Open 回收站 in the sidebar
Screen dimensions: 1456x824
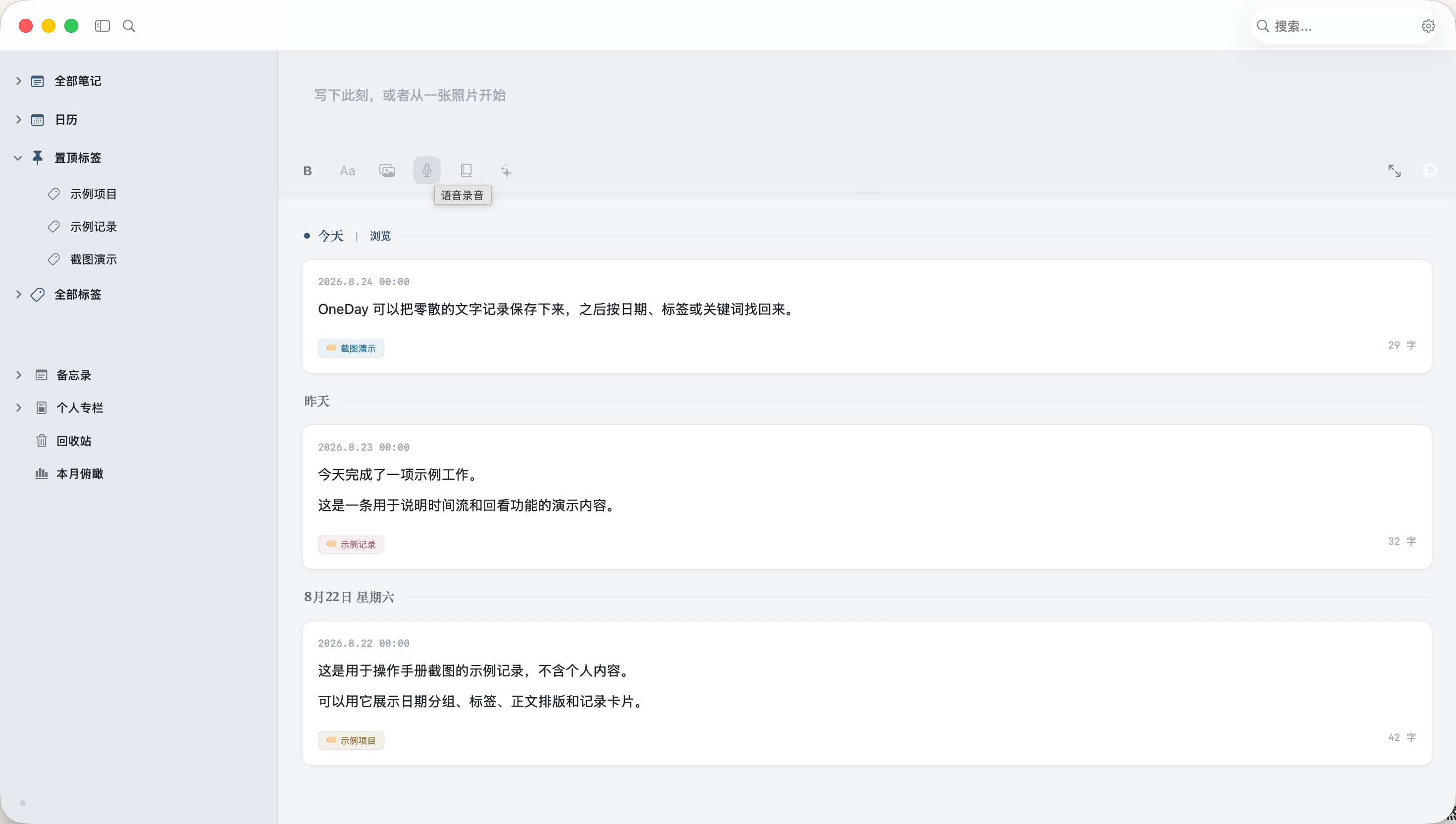74,441
